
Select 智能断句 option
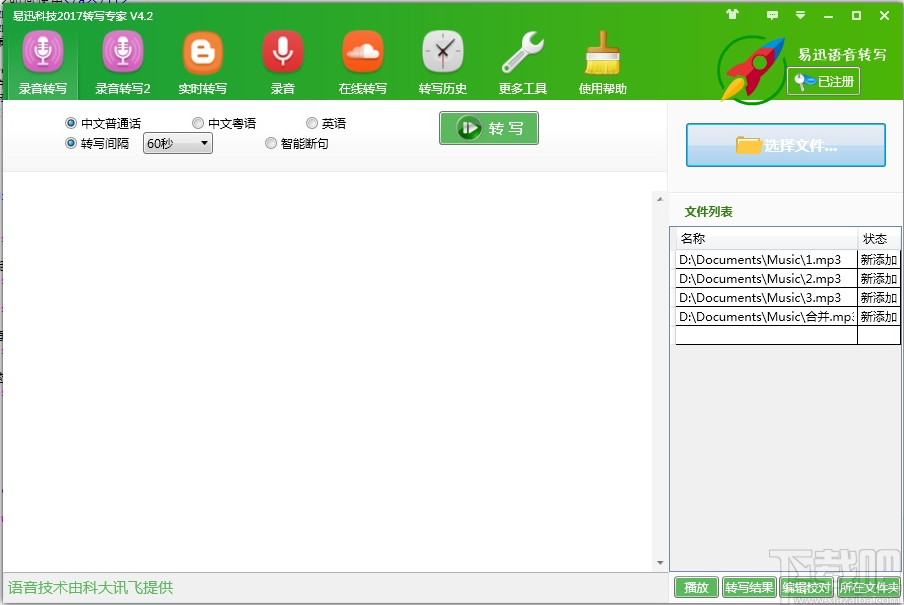296,143
